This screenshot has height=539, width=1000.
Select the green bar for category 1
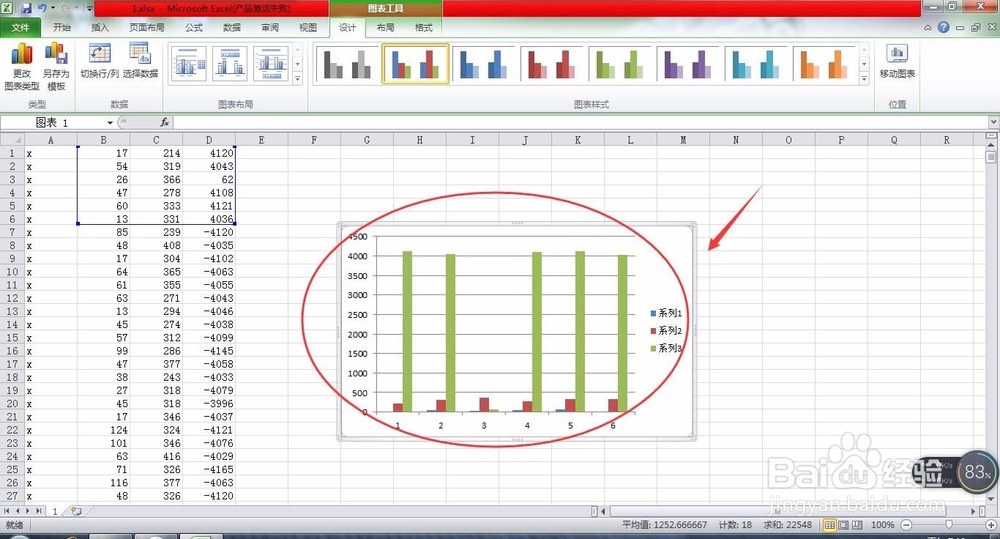coord(407,331)
